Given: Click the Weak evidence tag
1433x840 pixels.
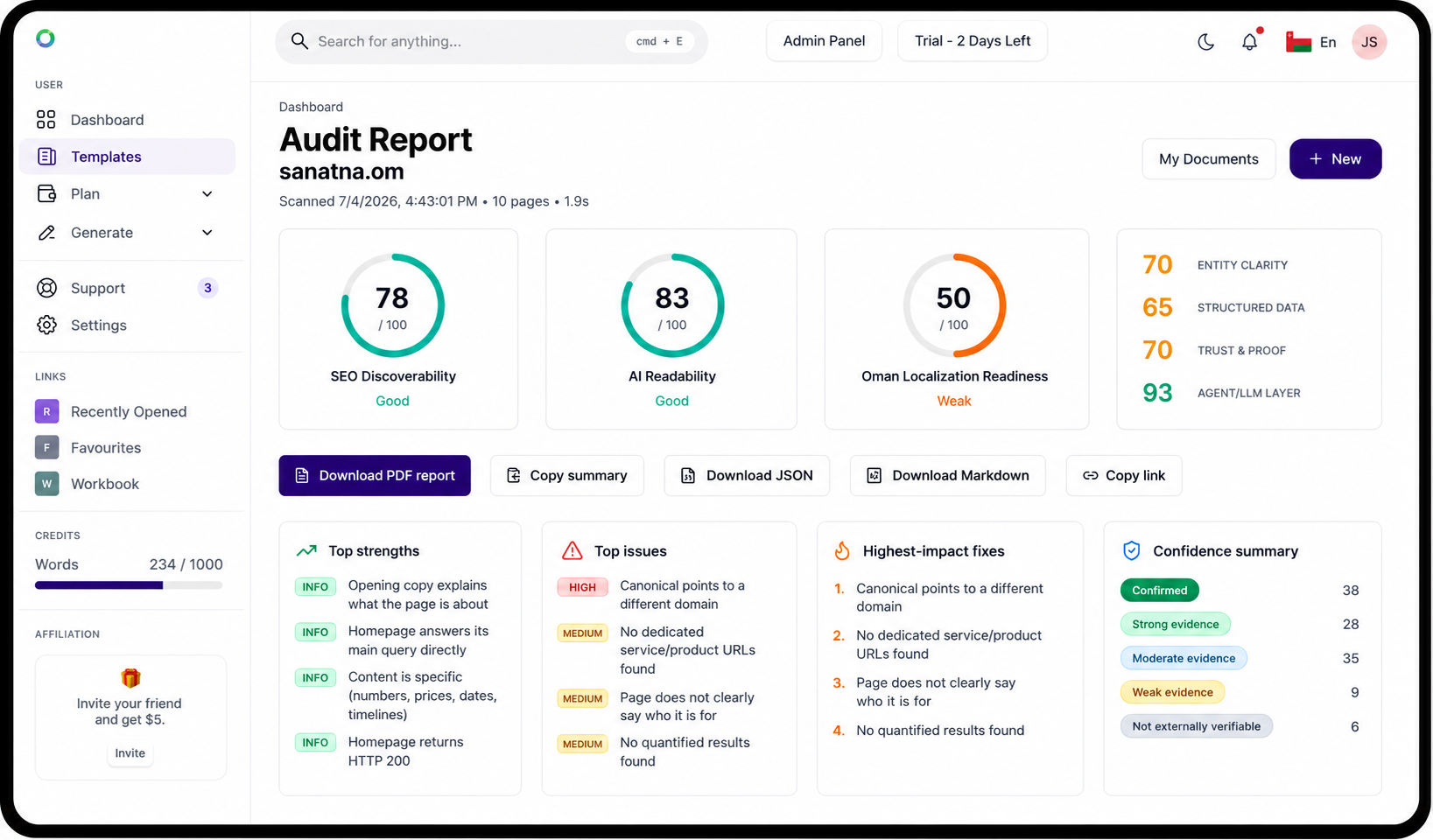Looking at the screenshot, I should pyautogui.click(x=1172, y=692).
